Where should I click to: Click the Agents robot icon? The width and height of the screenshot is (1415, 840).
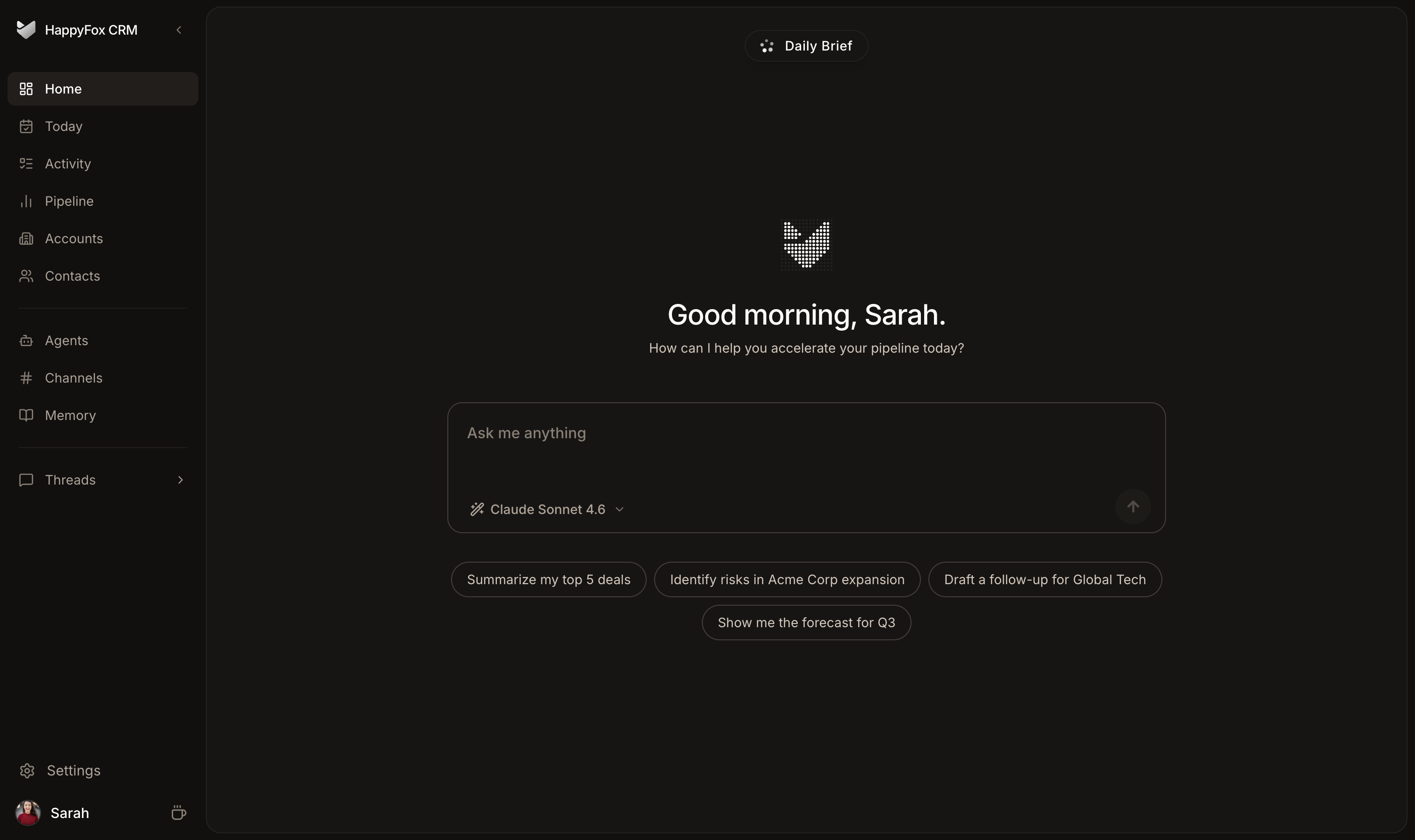(26, 340)
